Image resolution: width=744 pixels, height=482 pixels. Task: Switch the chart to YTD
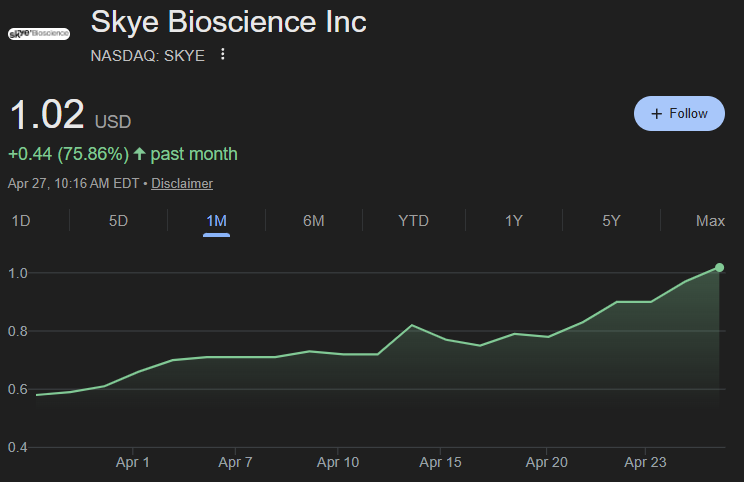tap(413, 221)
